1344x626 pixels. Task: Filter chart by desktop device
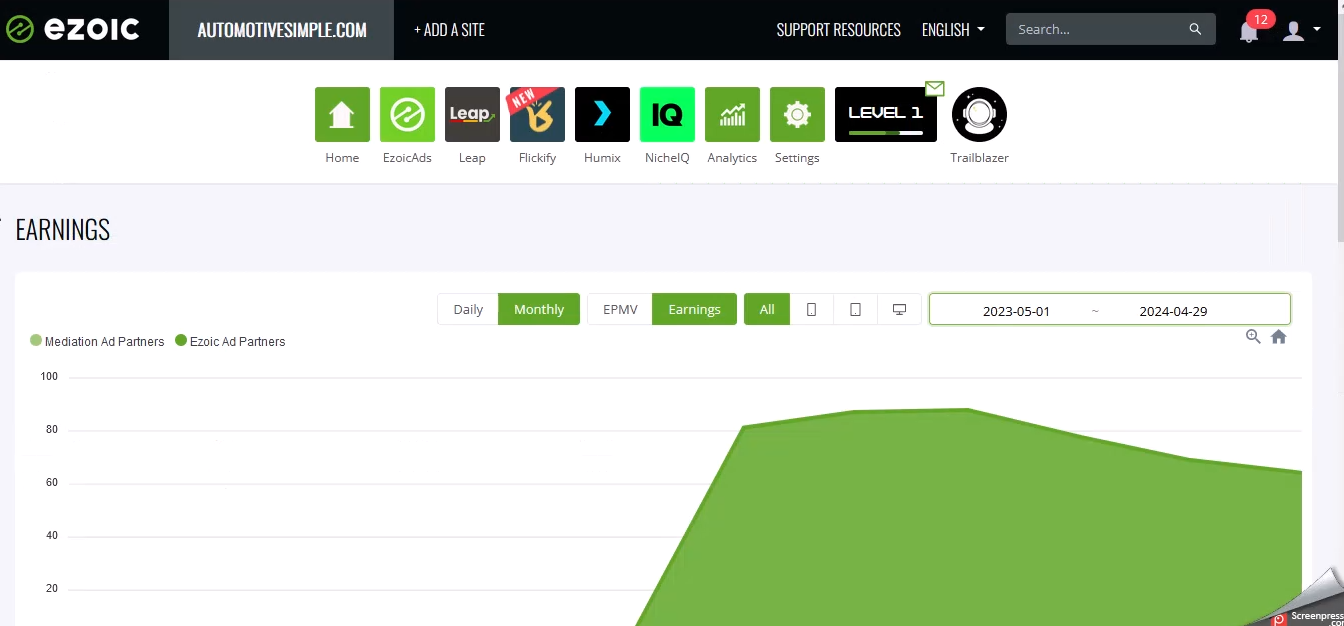[900, 309]
